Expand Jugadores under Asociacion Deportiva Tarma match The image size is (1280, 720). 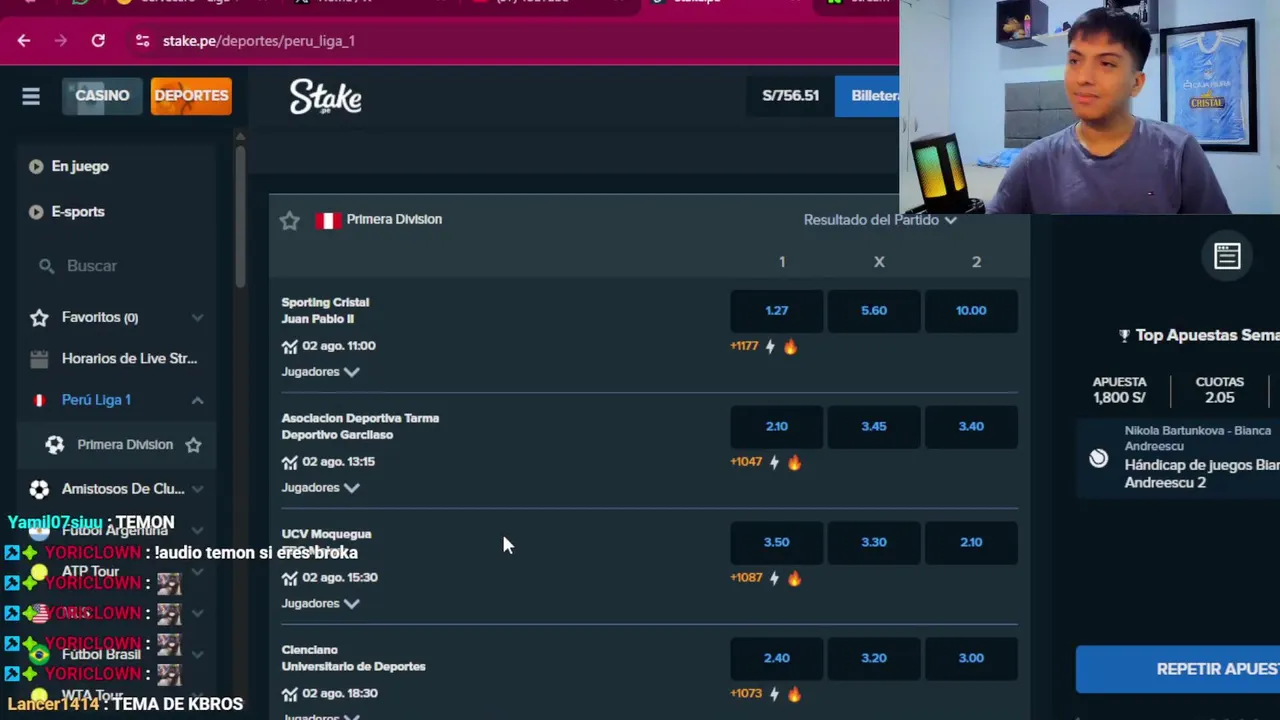(x=320, y=488)
